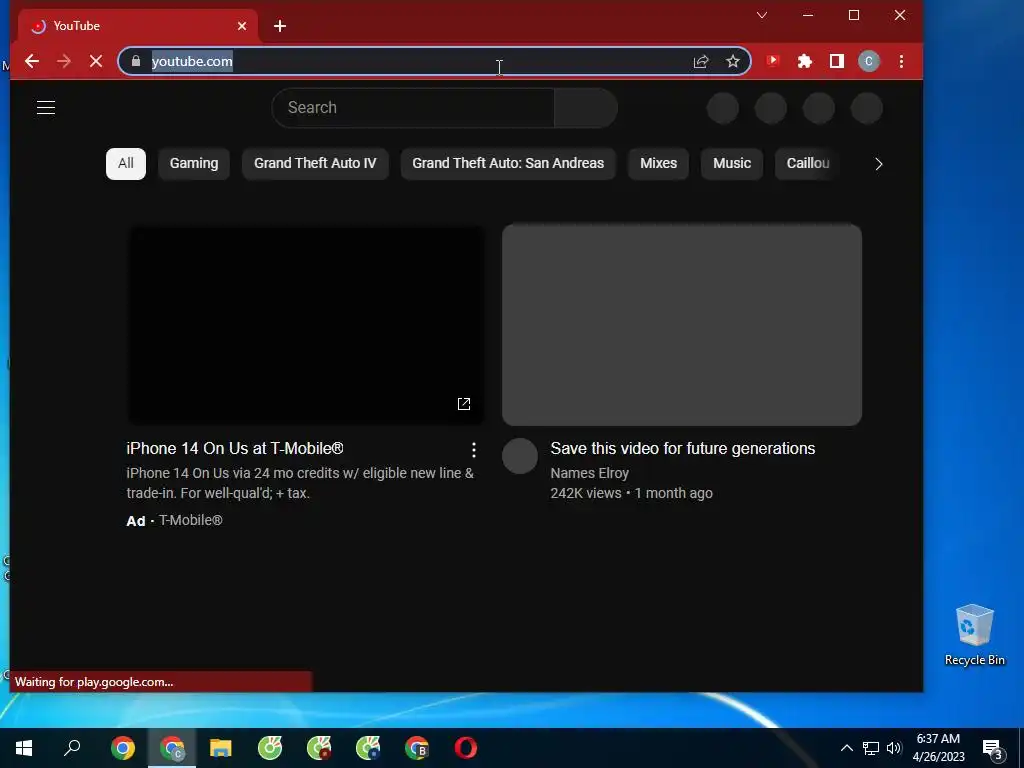Image resolution: width=1024 pixels, height=768 pixels.
Task: Select the All category chip
Action: (x=126, y=163)
